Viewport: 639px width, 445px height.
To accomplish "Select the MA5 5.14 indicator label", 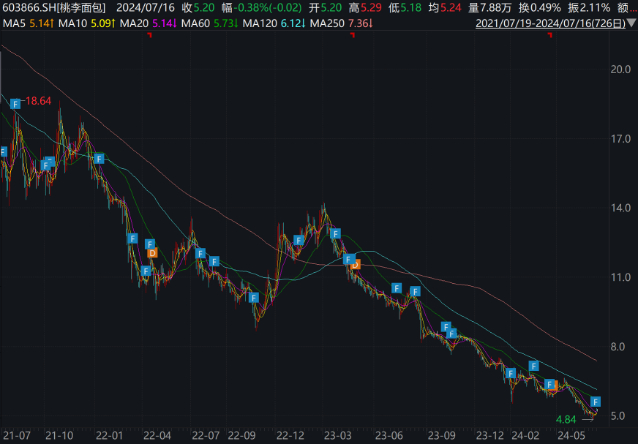I will point(28,23).
